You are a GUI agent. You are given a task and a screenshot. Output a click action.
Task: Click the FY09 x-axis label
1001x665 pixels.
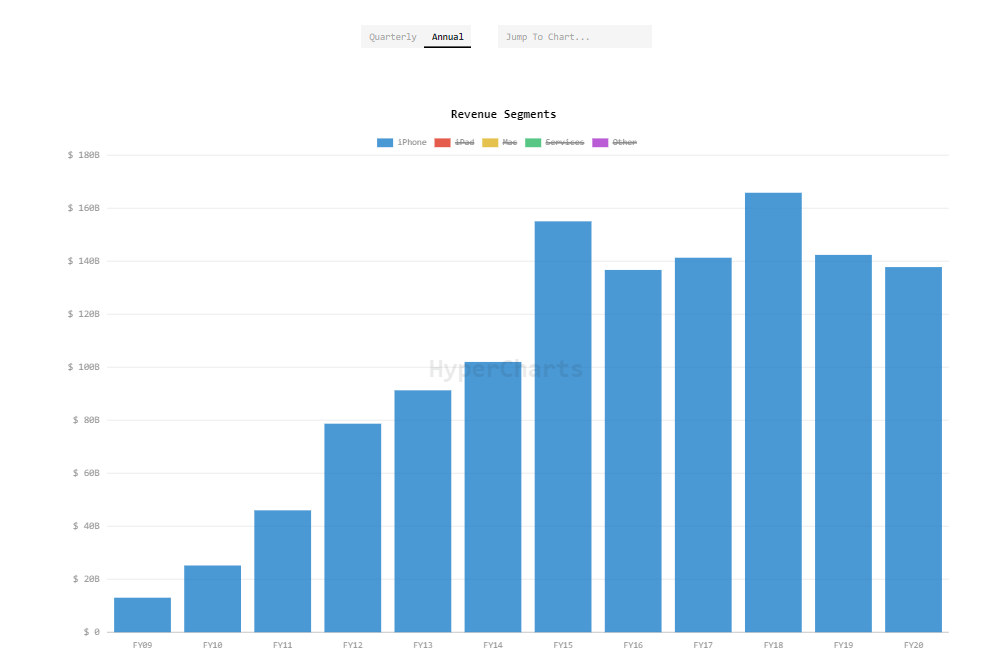tap(142, 645)
